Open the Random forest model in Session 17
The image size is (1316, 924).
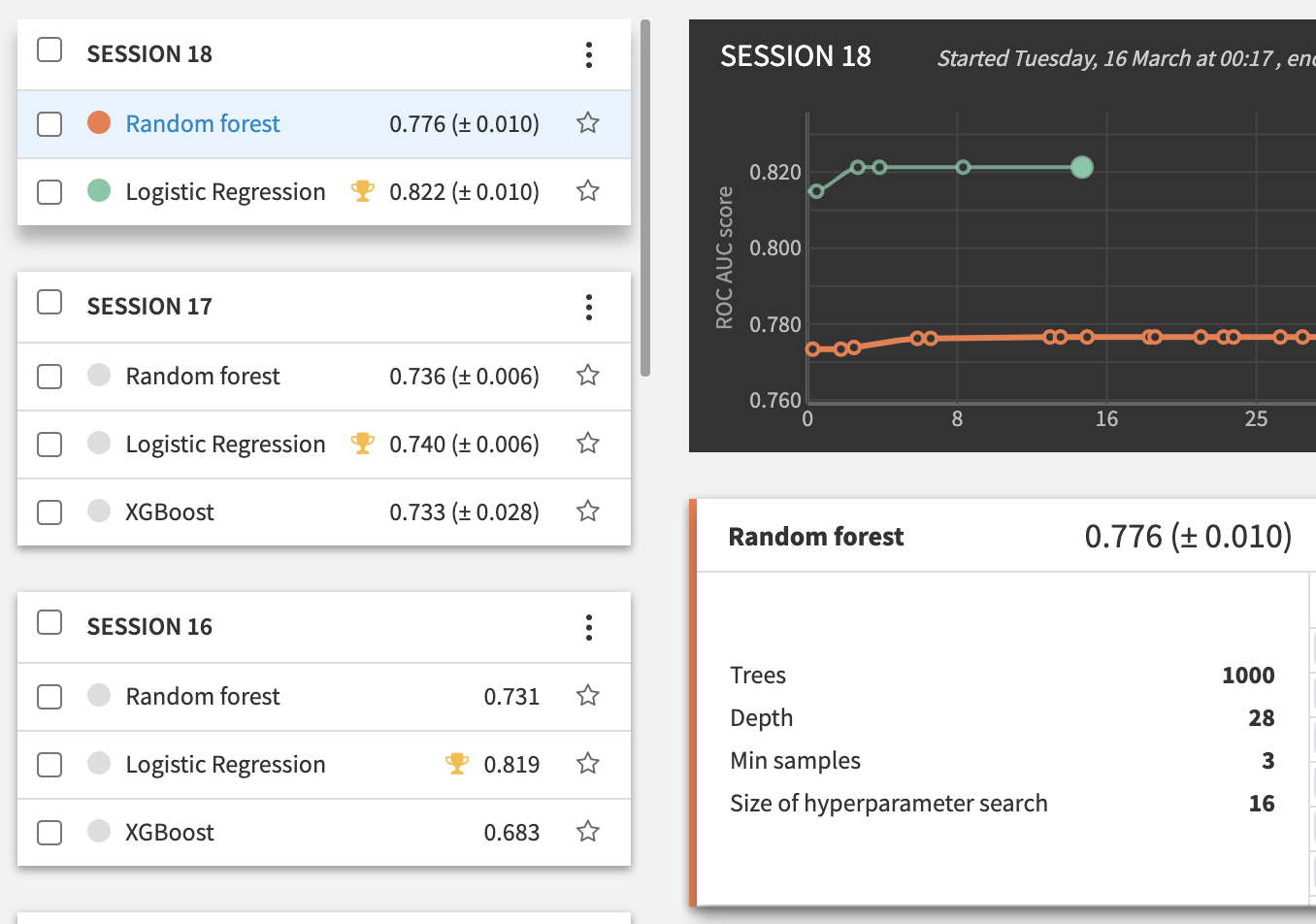(203, 377)
